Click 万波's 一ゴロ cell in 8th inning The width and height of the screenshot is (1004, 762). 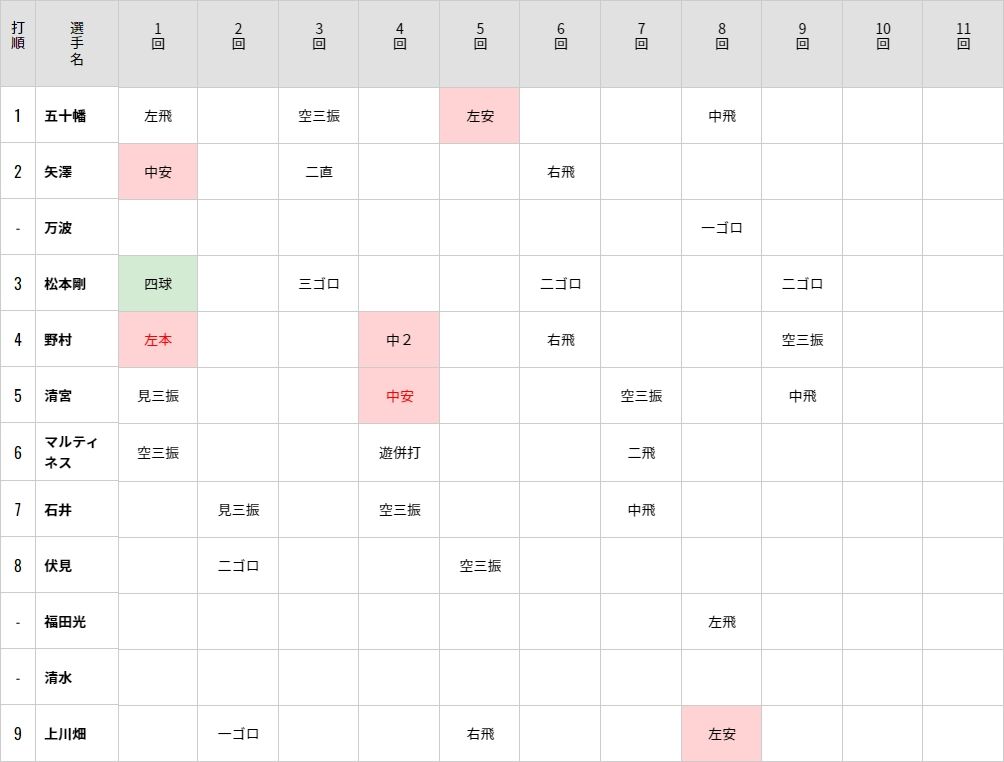(722, 228)
